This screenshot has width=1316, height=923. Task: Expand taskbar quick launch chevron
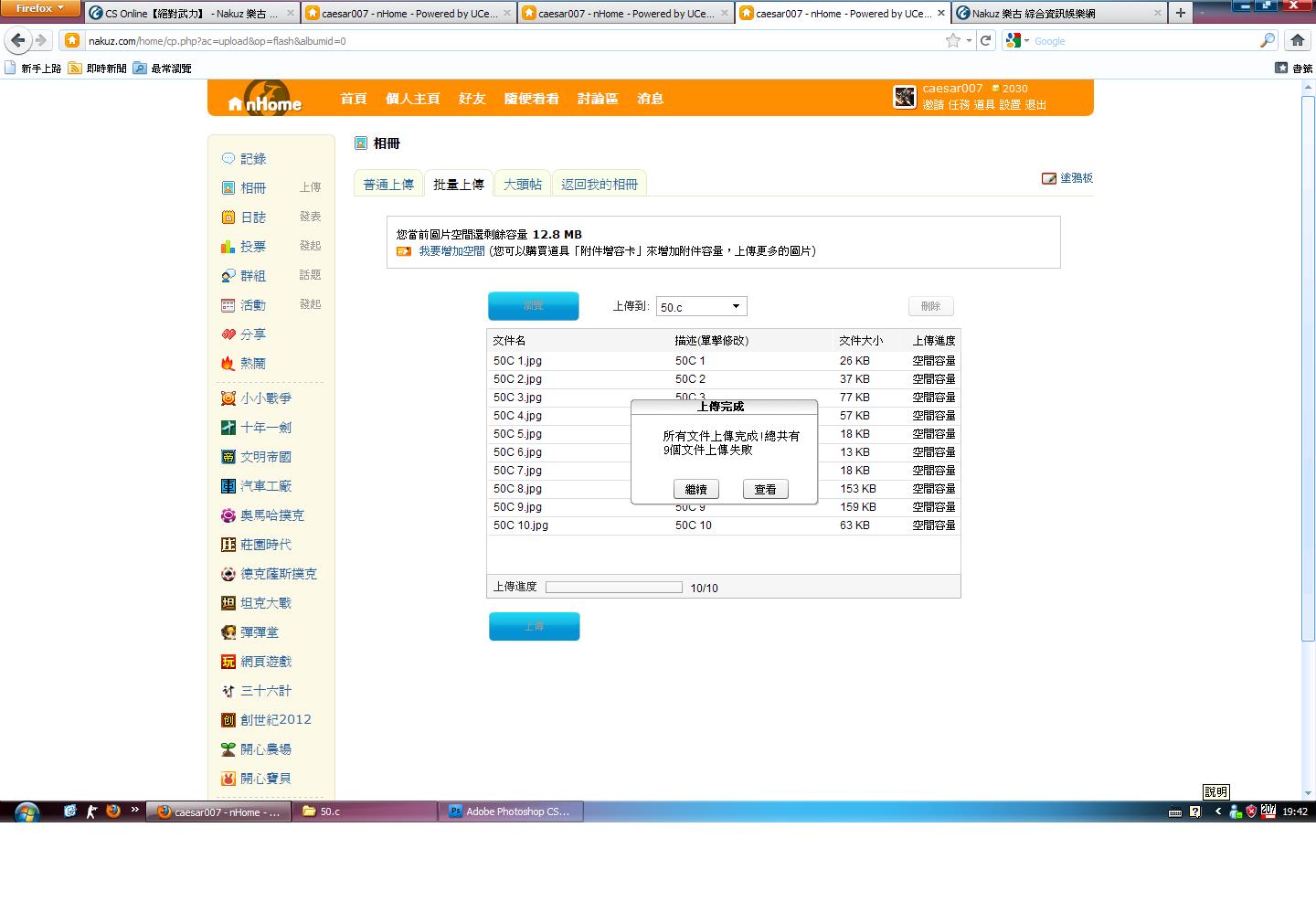click(x=135, y=809)
